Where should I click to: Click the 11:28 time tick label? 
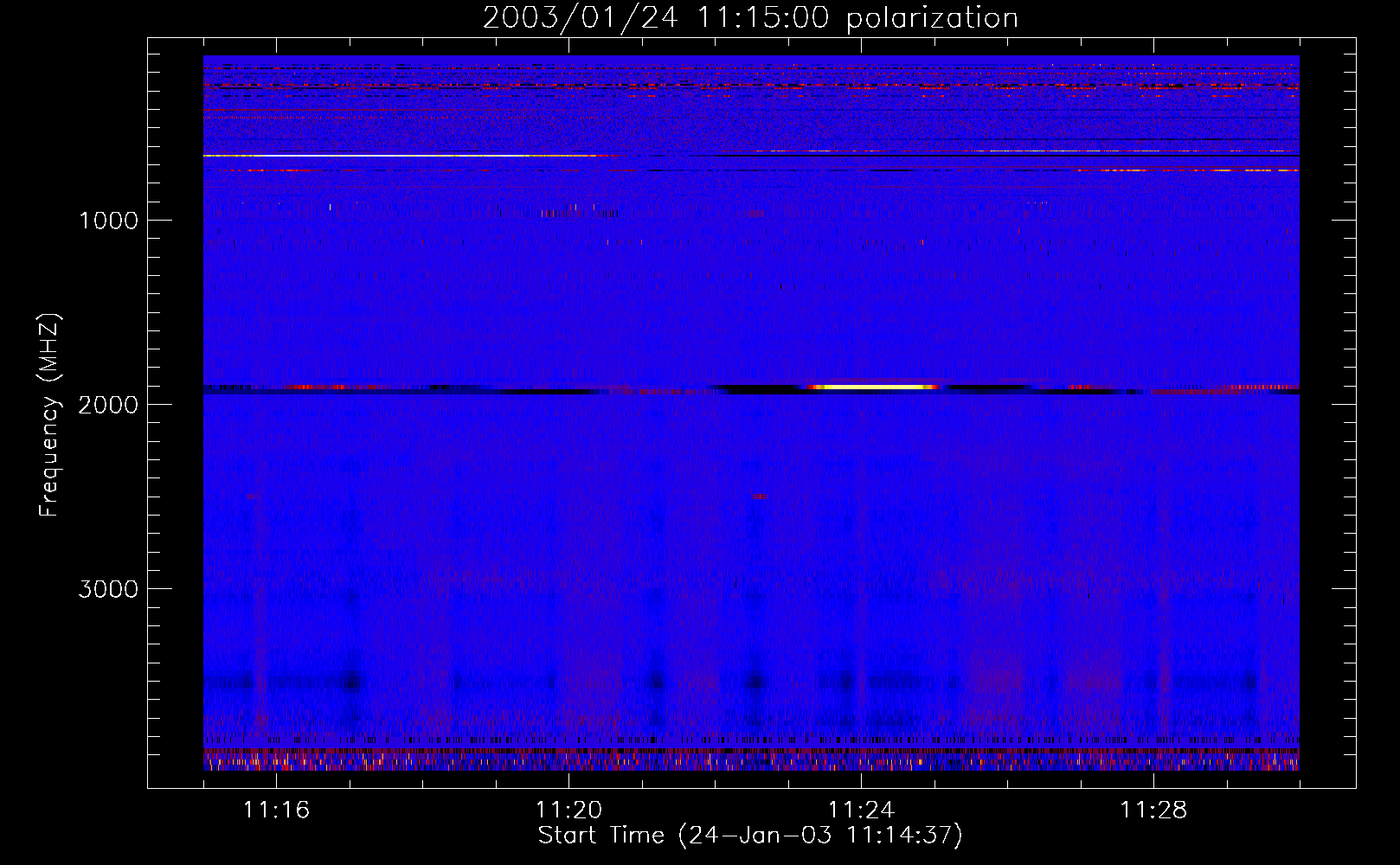[1154, 811]
